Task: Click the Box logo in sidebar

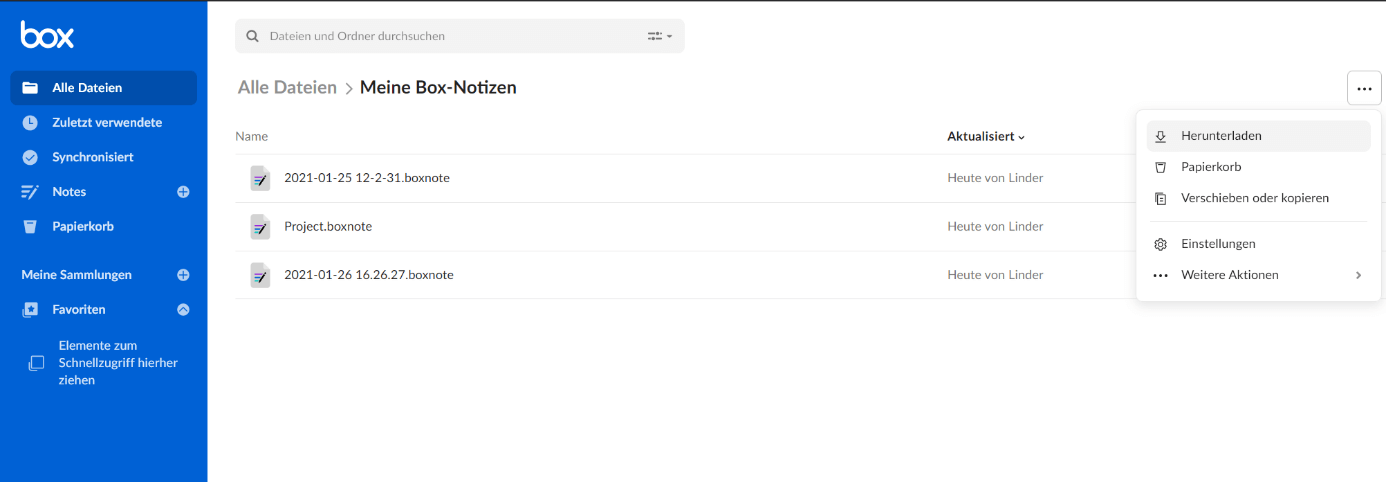Action: pos(47,35)
